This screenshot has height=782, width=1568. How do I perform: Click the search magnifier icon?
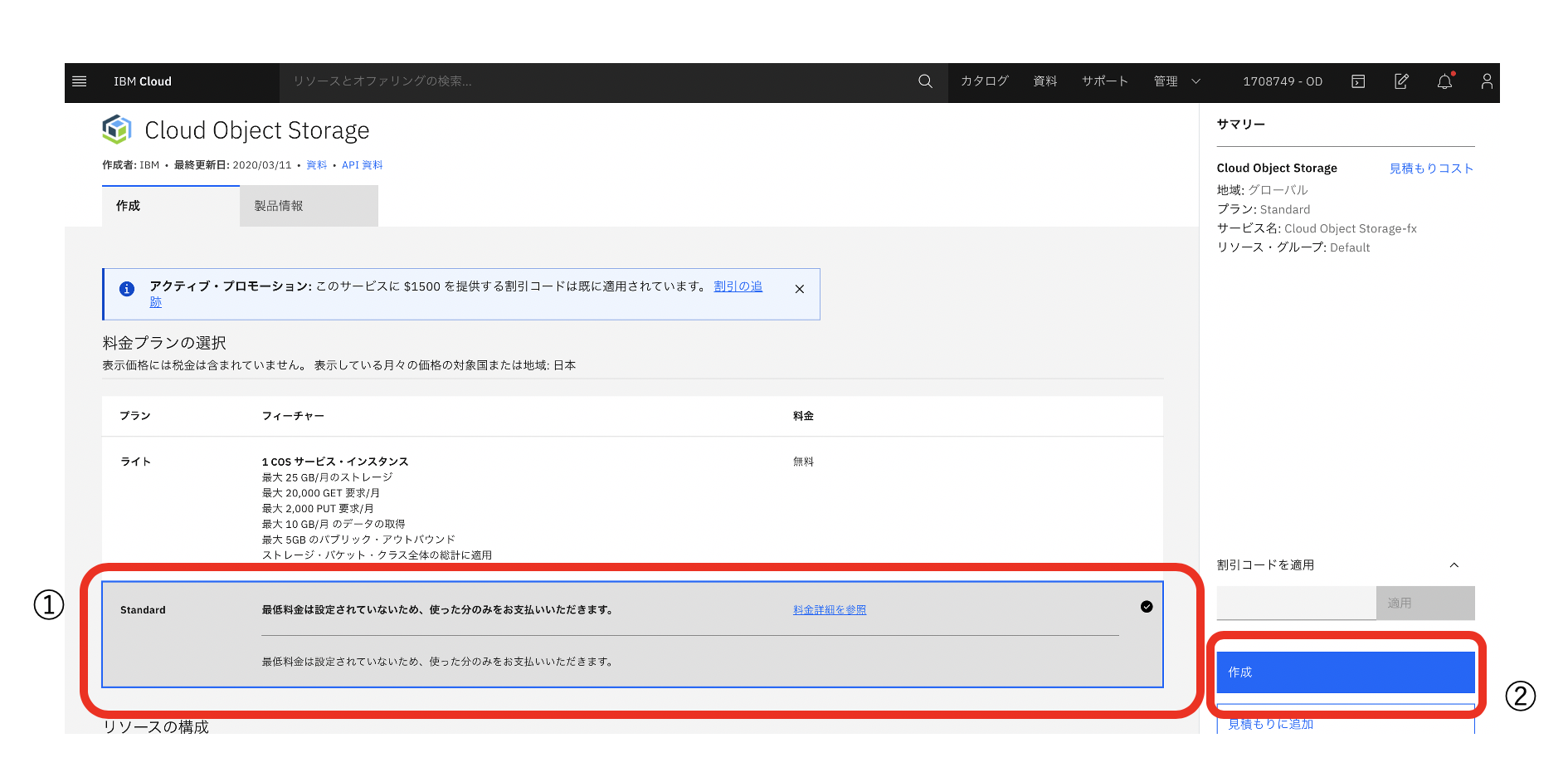[925, 81]
